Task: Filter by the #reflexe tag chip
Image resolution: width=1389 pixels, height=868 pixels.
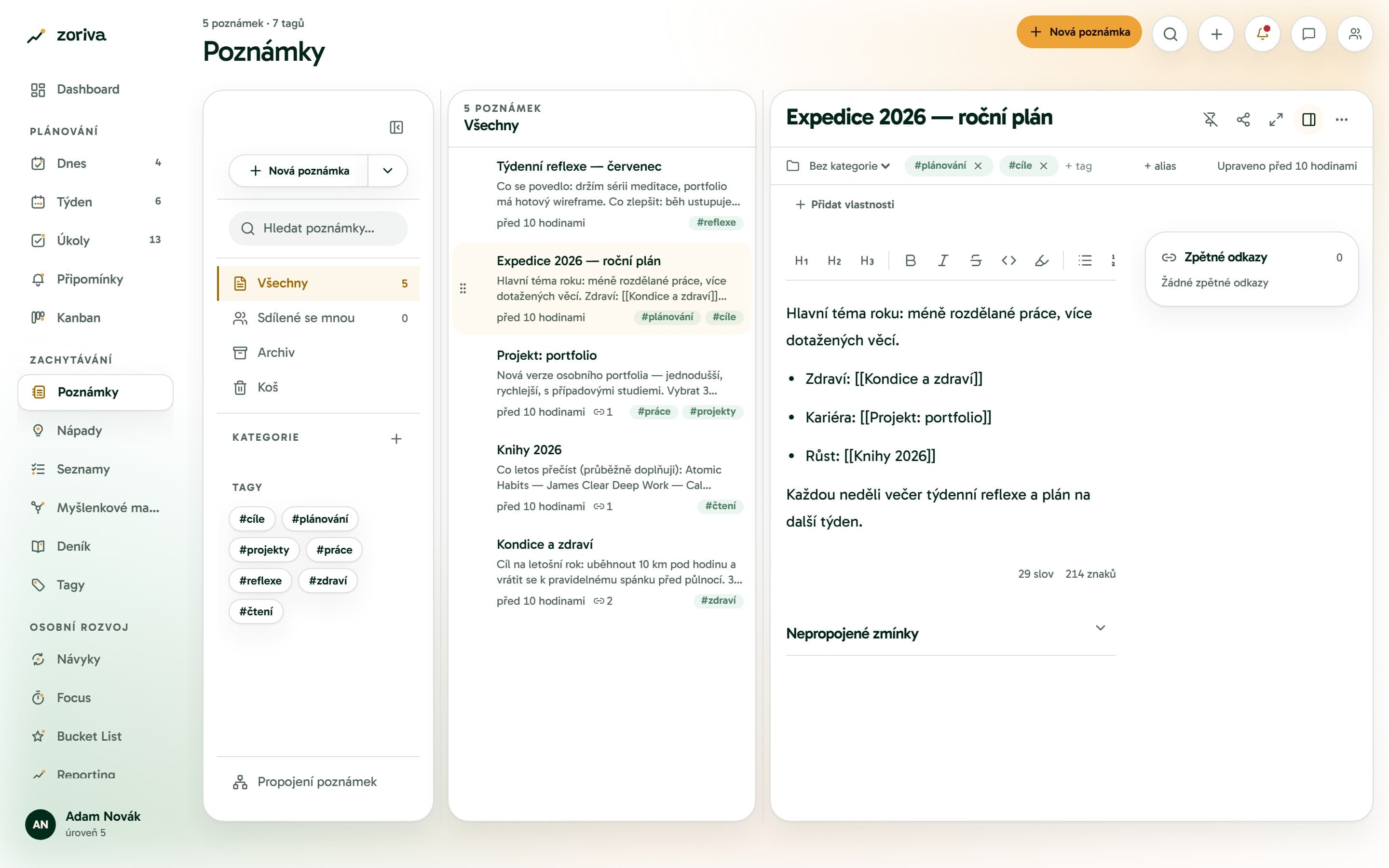Action: pyautogui.click(x=260, y=581)
